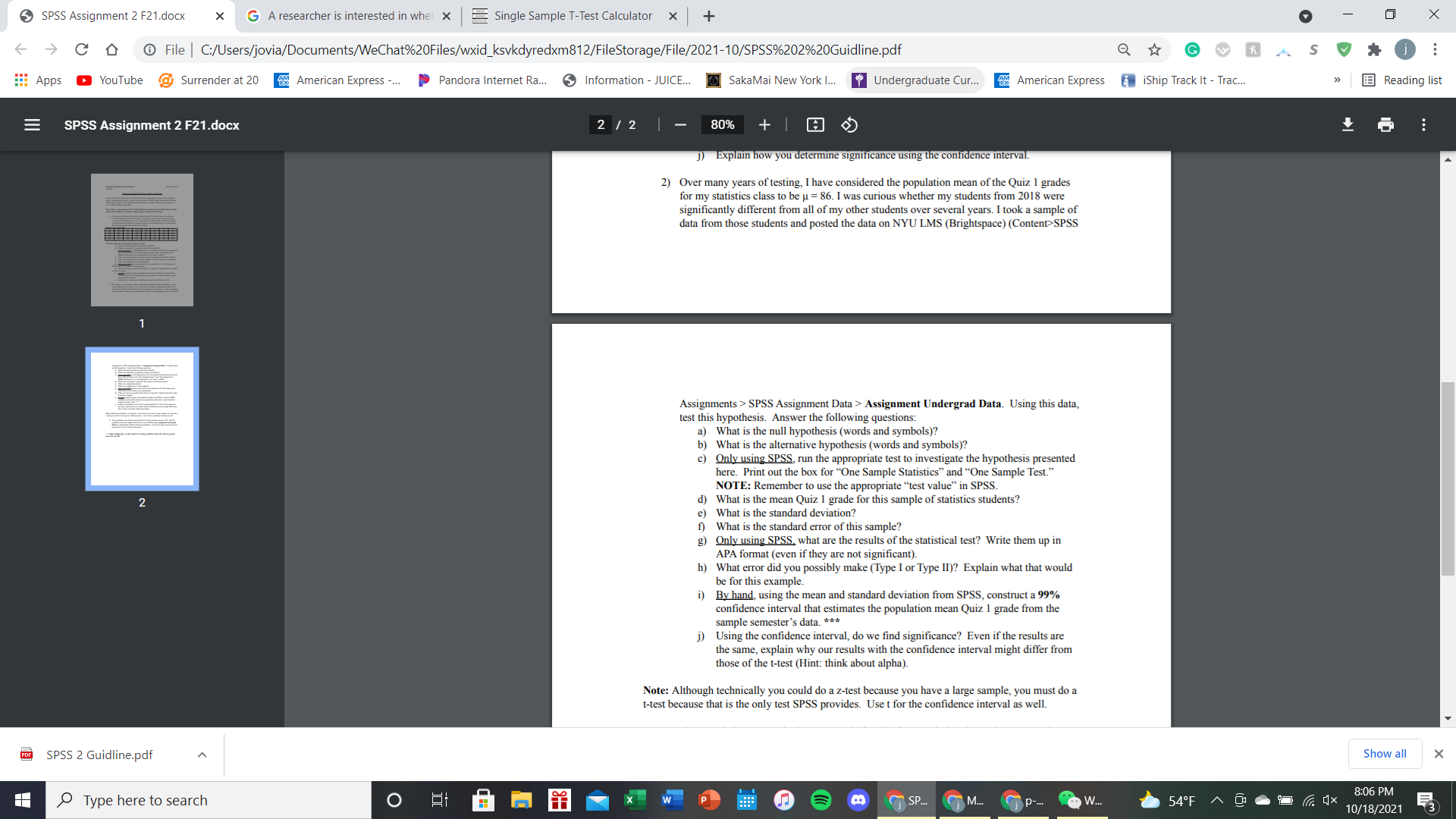Switch to the researcher Google search tab
This screenshot has width=1456, height=819.
pyautogui.click(x=345, y=15)
